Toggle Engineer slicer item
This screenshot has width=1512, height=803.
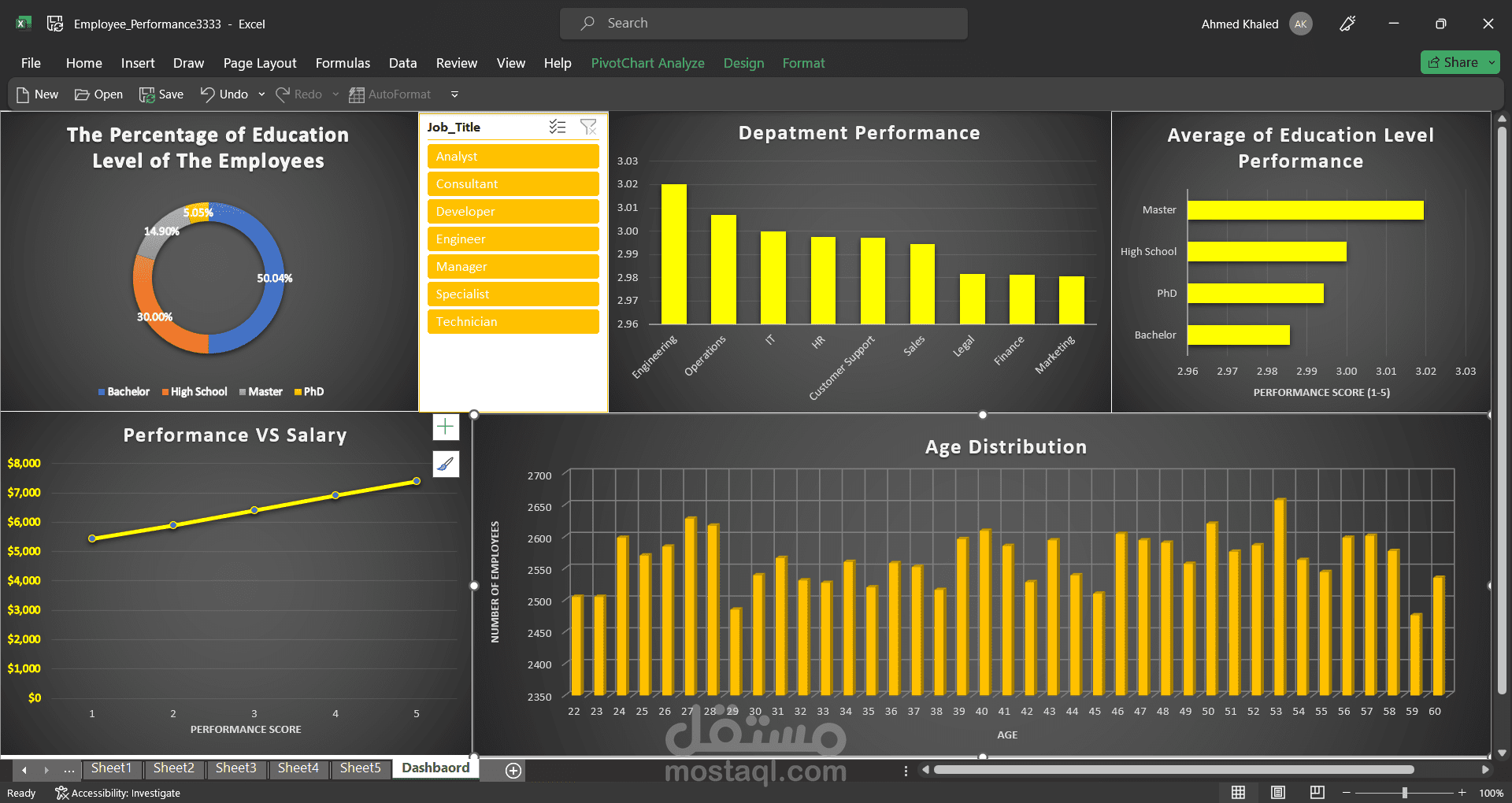click(x=513, y=239)
